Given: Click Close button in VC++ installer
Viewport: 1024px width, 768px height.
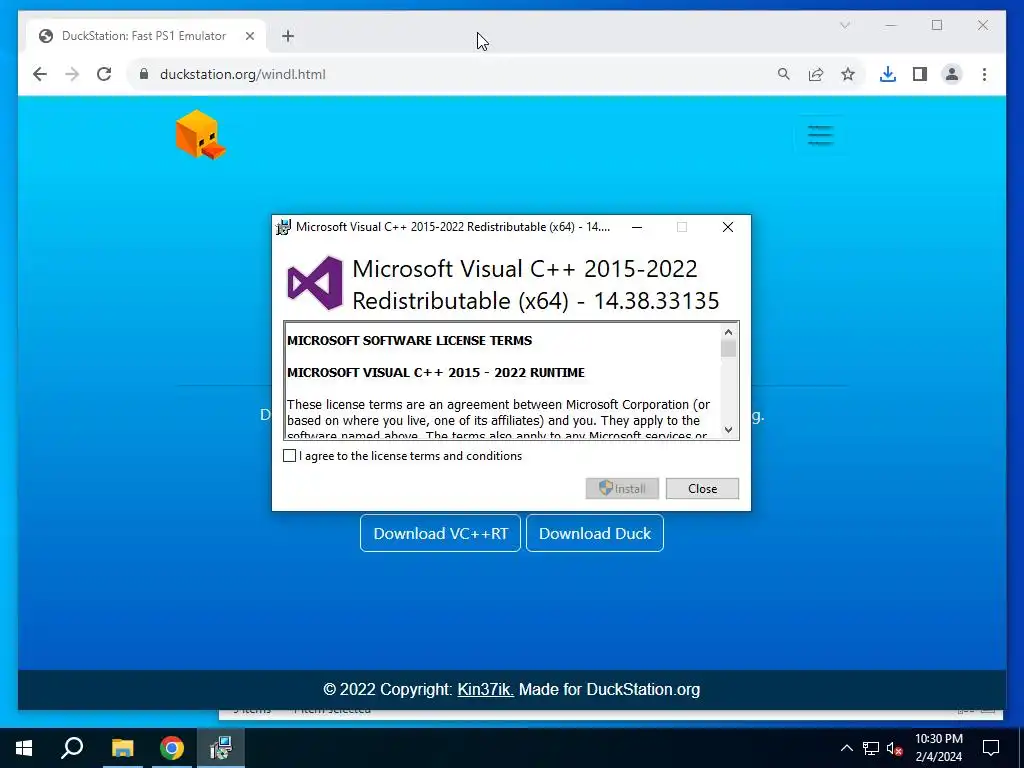Looking at the screenshot, I should (702, 488).
